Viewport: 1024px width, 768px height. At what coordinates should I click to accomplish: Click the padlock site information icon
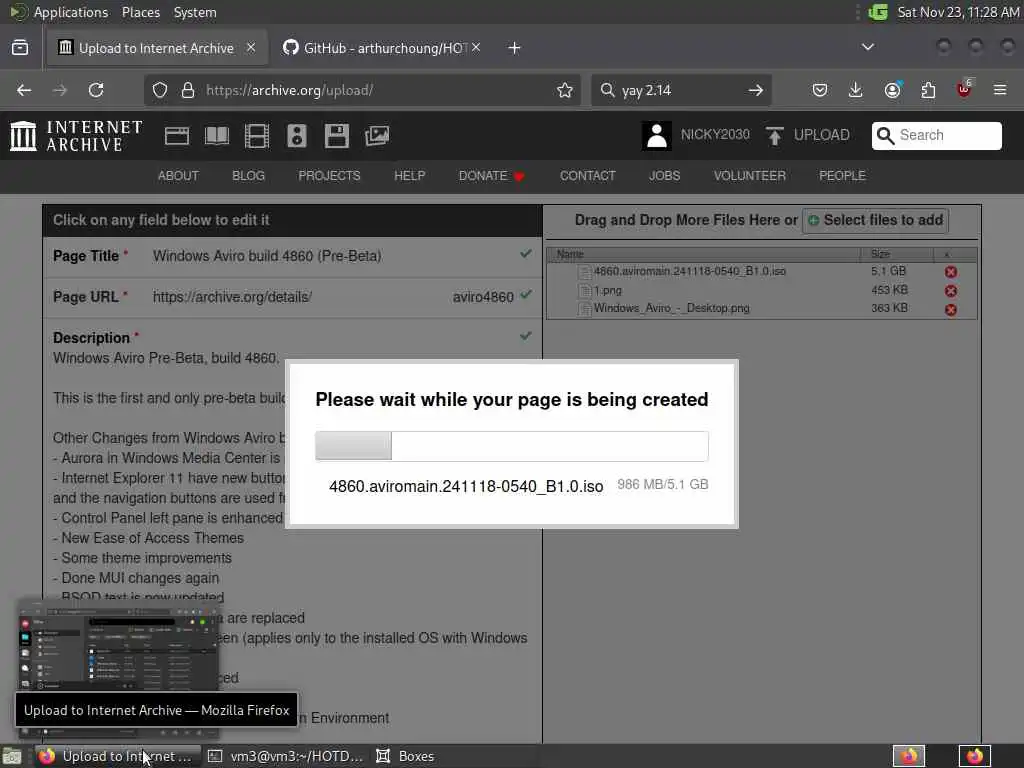188,90
